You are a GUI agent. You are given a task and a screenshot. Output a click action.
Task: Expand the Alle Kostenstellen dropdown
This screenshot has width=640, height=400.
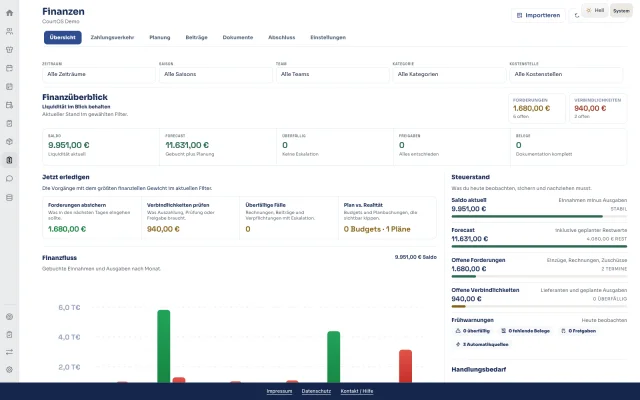(566, 75)
